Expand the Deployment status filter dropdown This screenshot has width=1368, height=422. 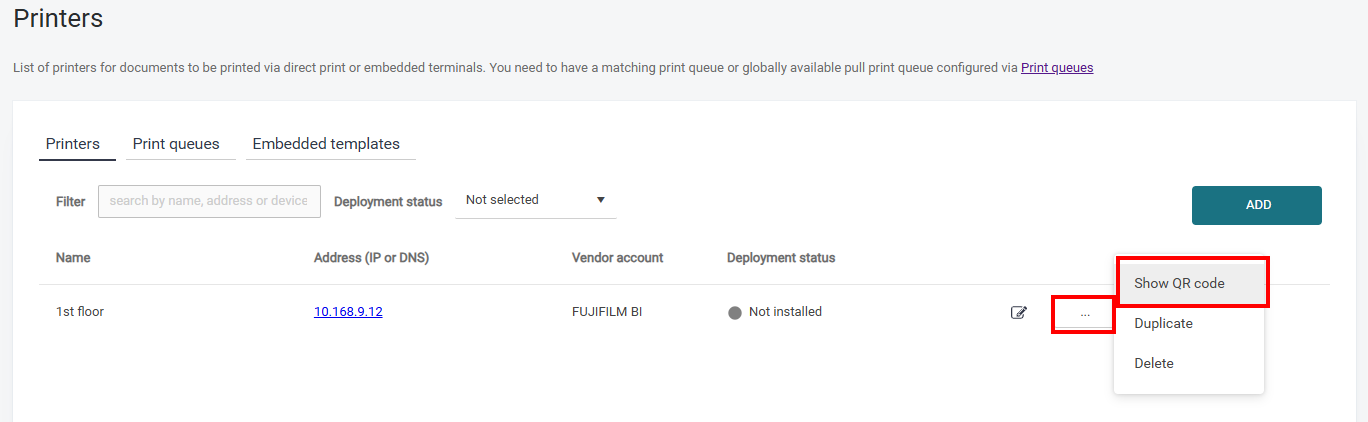pos(535,200)
